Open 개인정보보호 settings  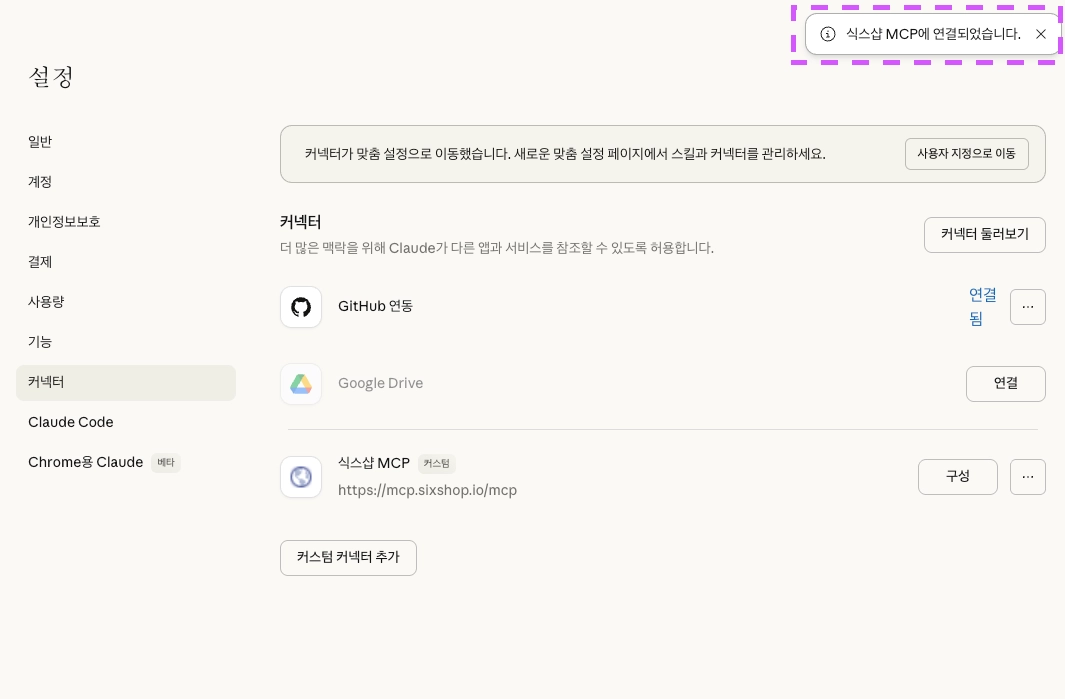tap(64, 222)
